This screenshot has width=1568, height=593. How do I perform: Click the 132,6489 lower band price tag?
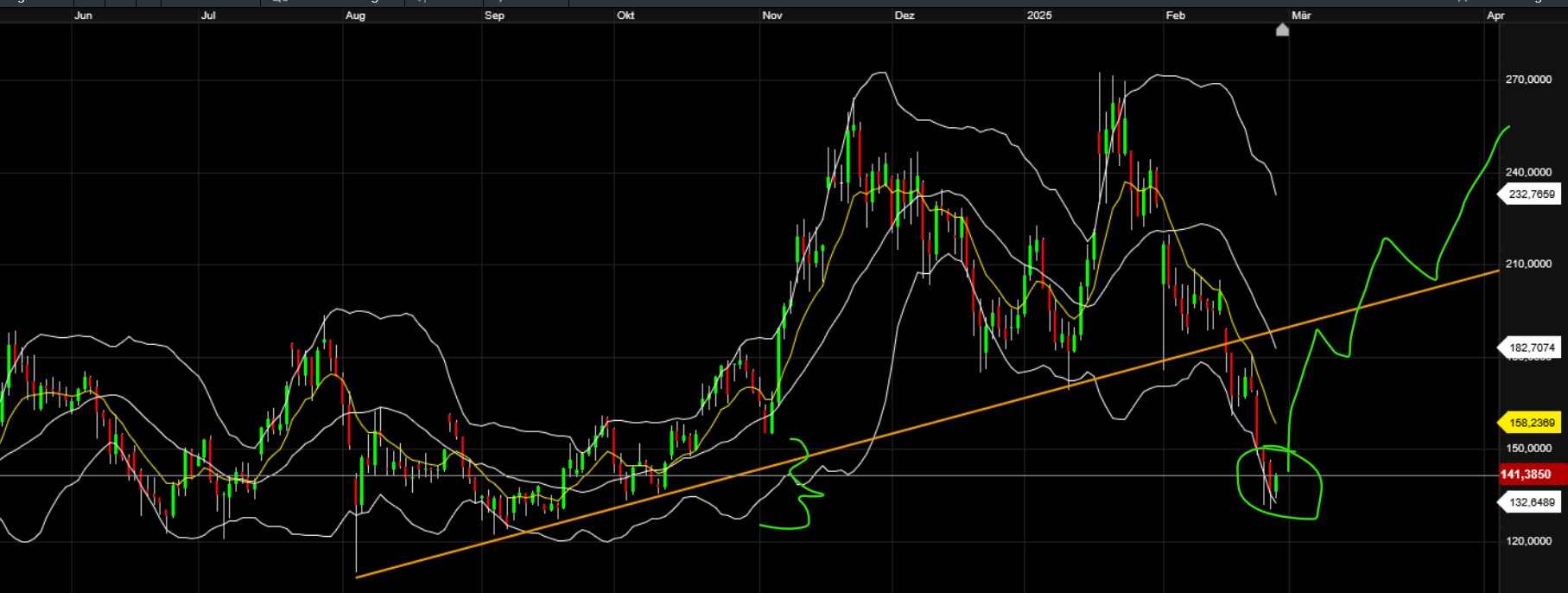pyautogui.click(x=1529, y=502)
